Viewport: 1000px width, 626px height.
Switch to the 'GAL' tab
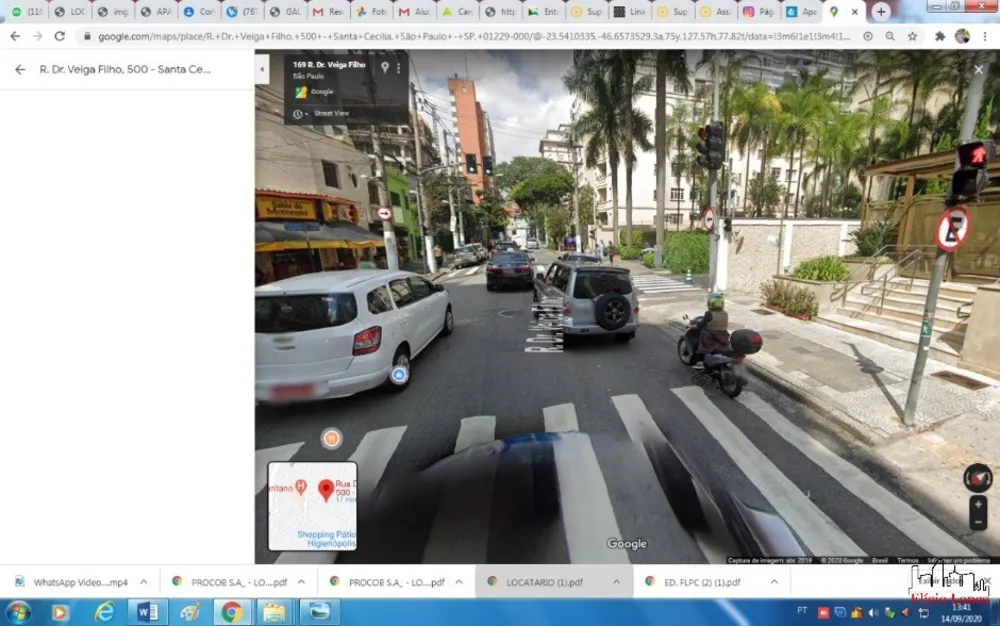[284, 11]
